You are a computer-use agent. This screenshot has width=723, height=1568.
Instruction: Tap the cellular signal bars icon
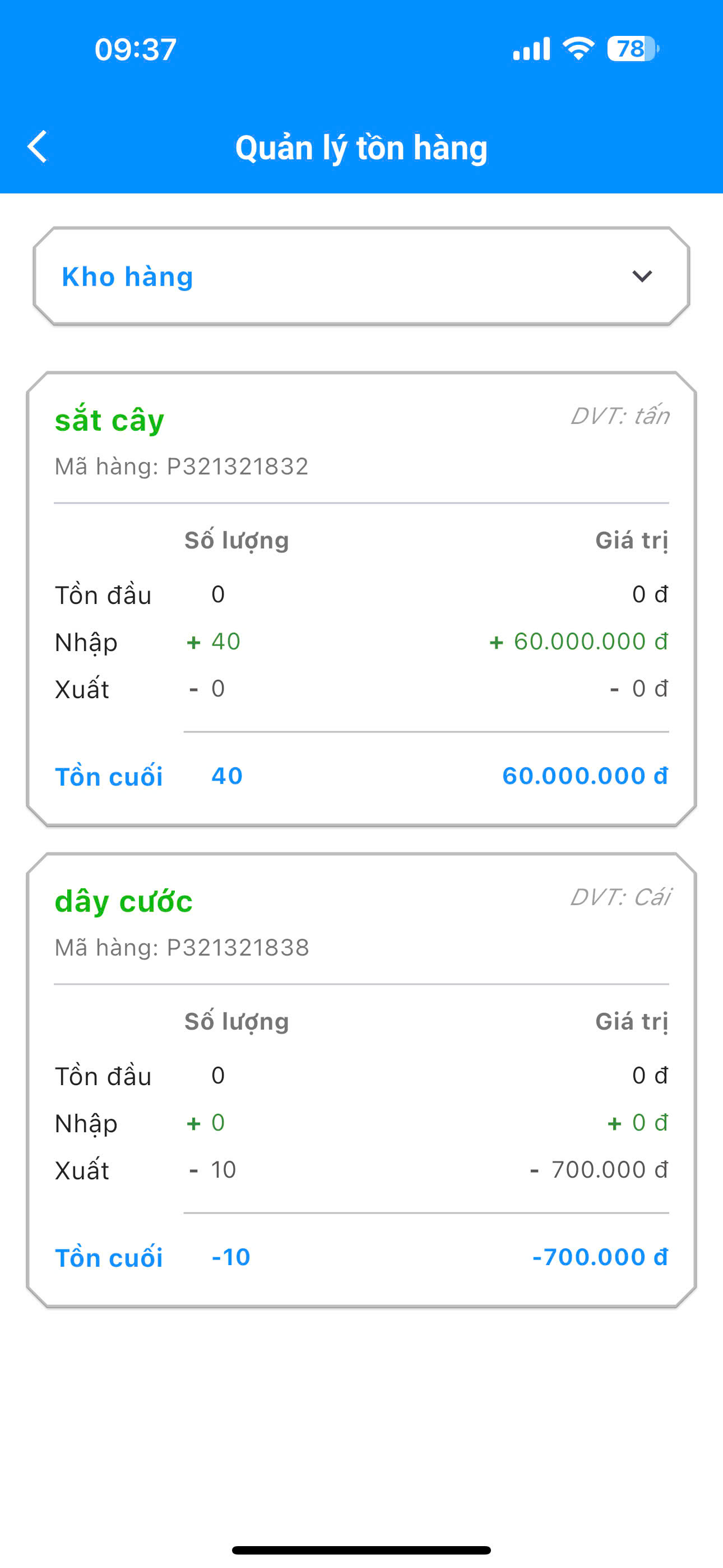531,49
